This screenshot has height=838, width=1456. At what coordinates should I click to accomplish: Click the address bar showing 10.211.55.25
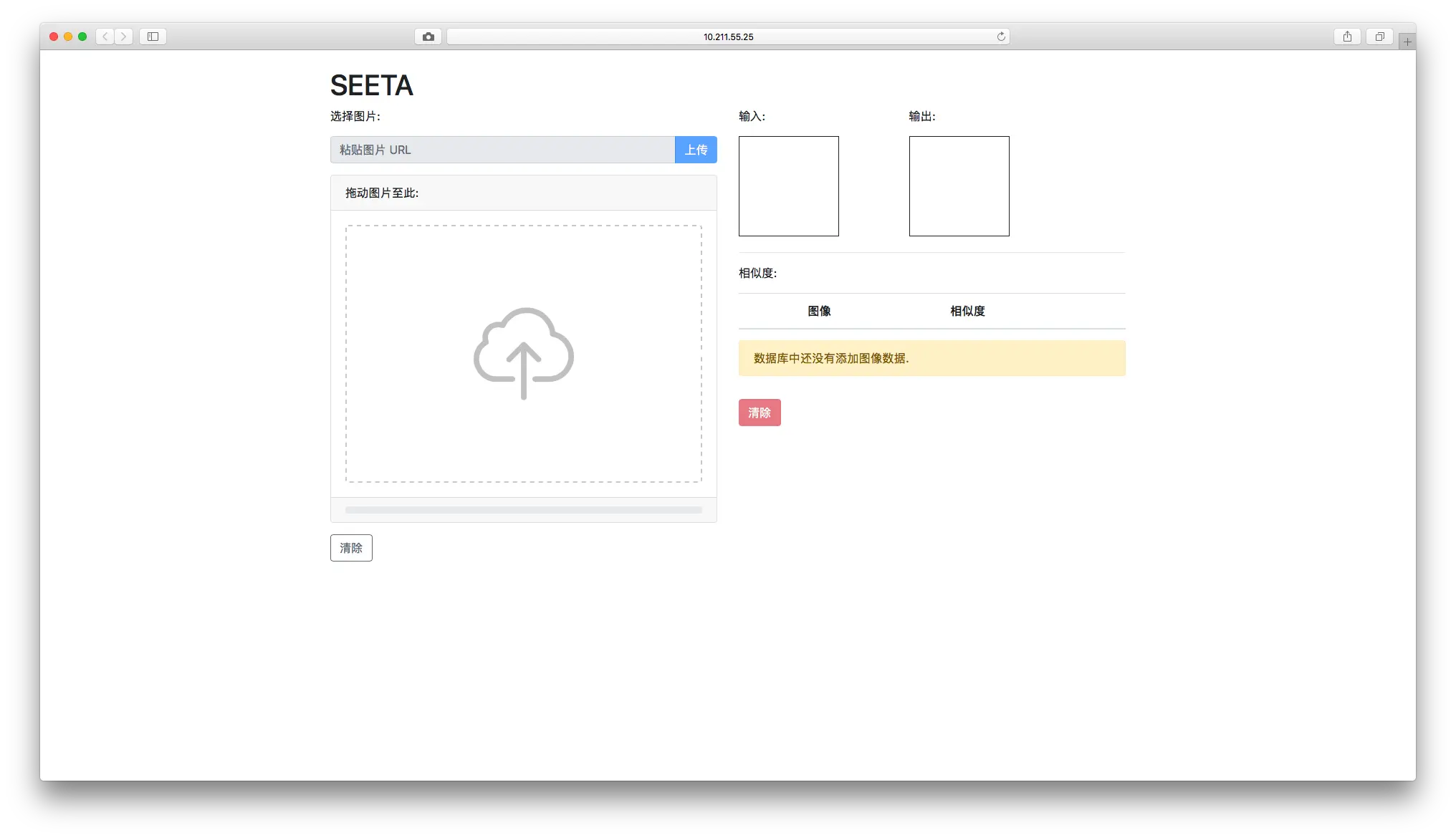[727, 36]
